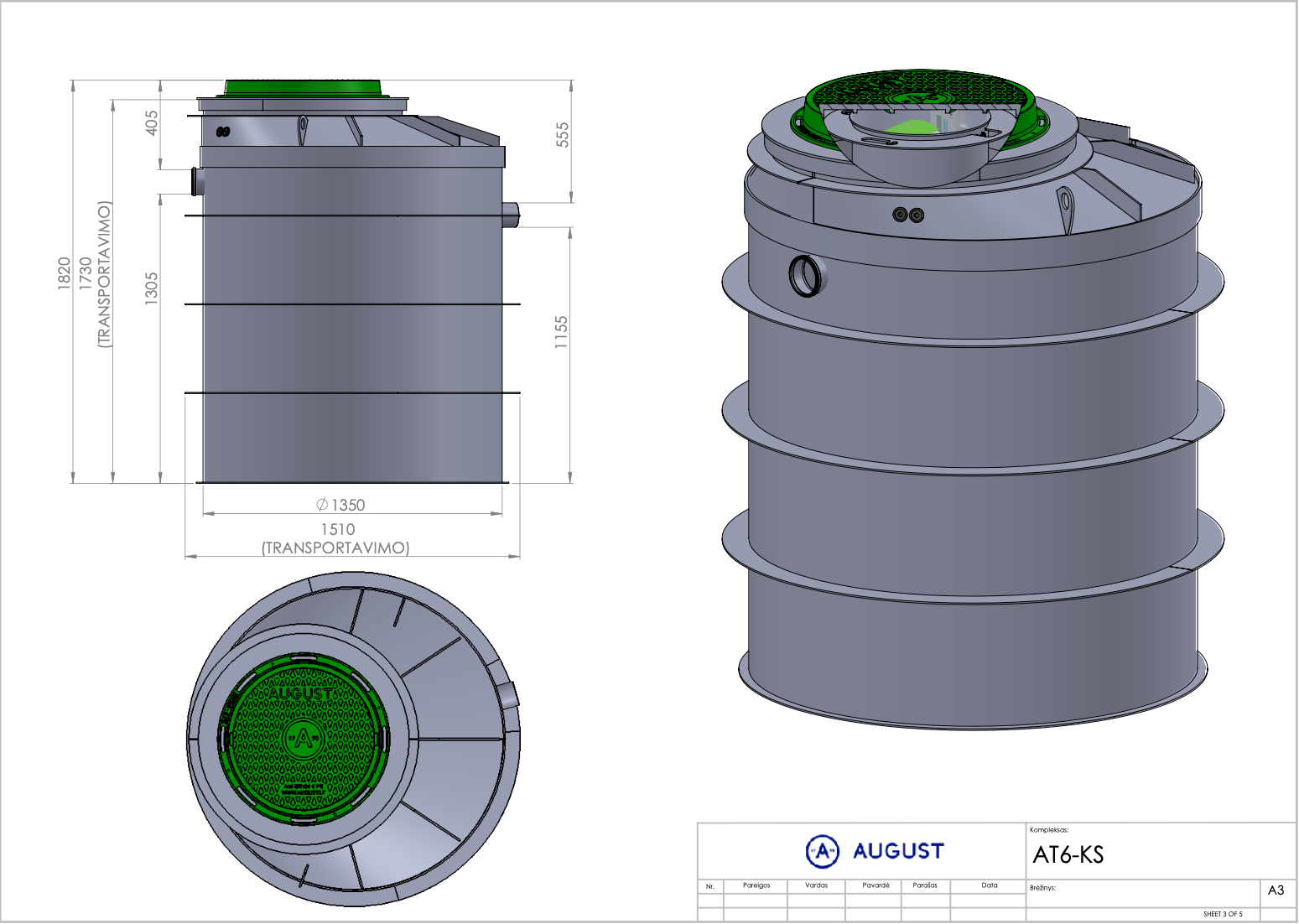Select the 1155 dimension label
The image size is (1299, 924).
click(x=561, y=332)
